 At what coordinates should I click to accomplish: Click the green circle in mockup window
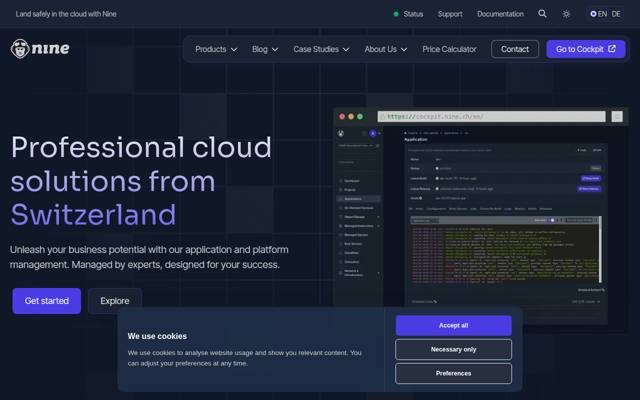coord(360,117)
